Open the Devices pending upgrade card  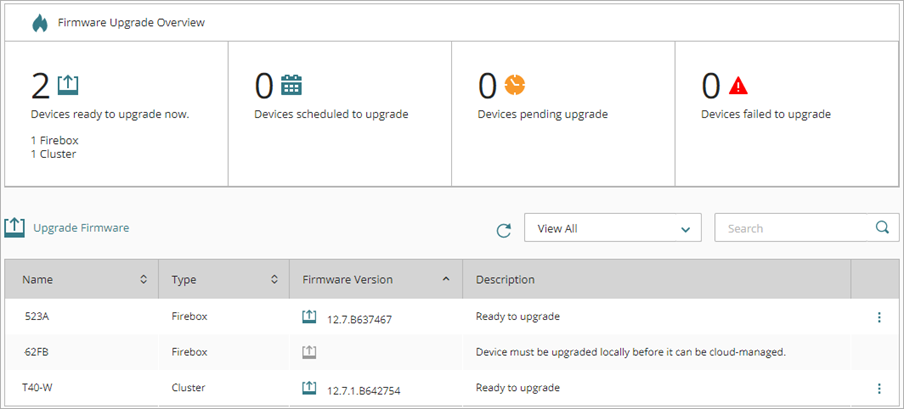(x=563, y=114)
